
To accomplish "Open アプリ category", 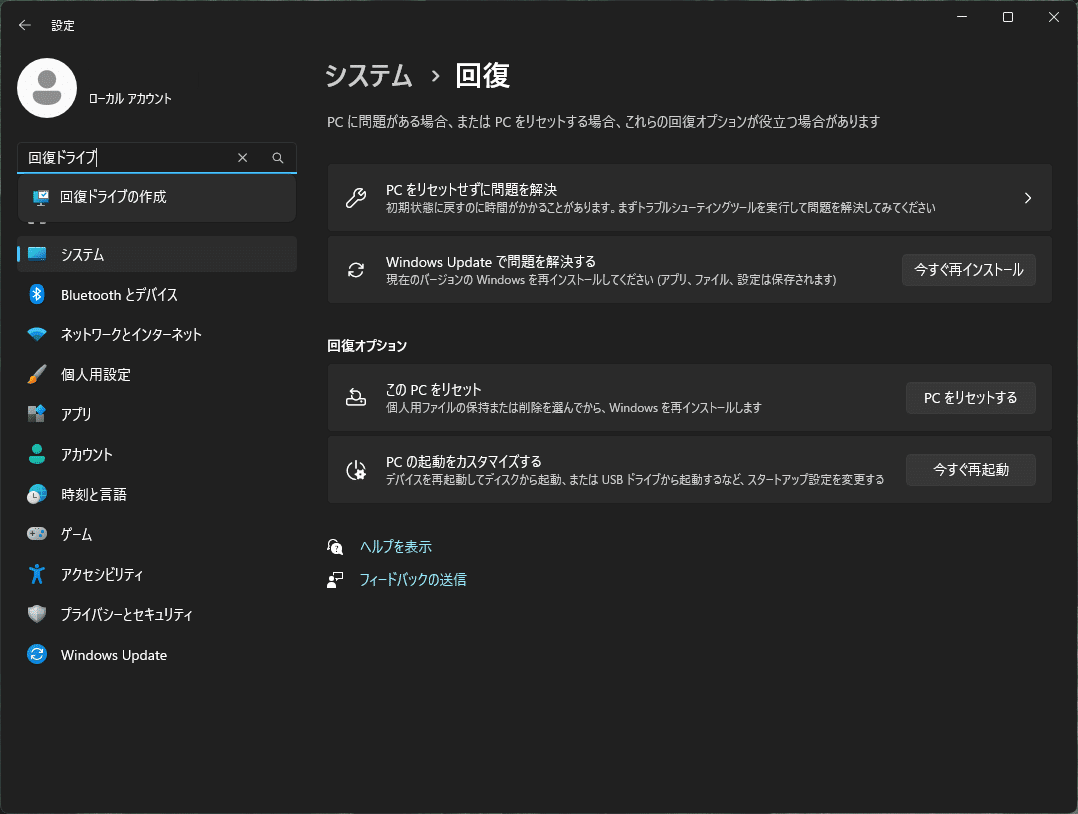I will click(157, 414).
